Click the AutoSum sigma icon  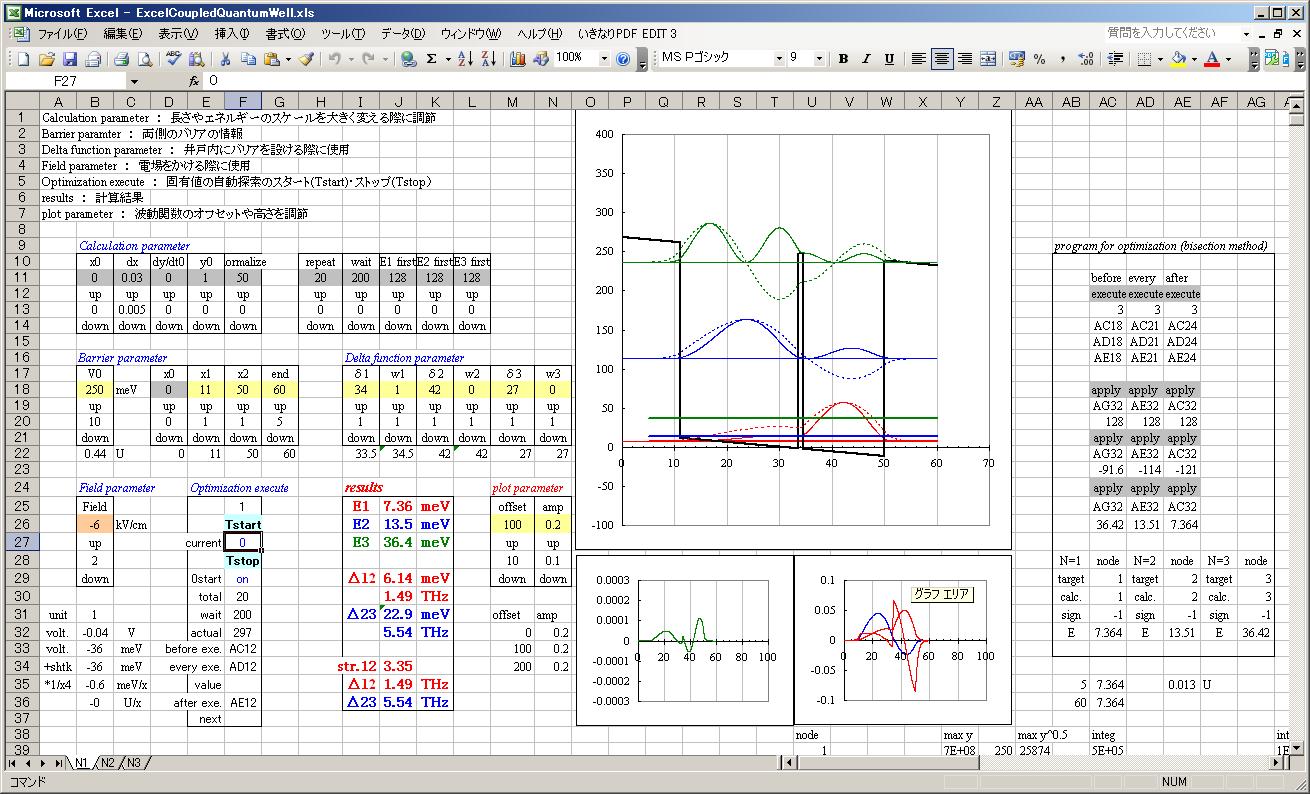coord(432,59)
